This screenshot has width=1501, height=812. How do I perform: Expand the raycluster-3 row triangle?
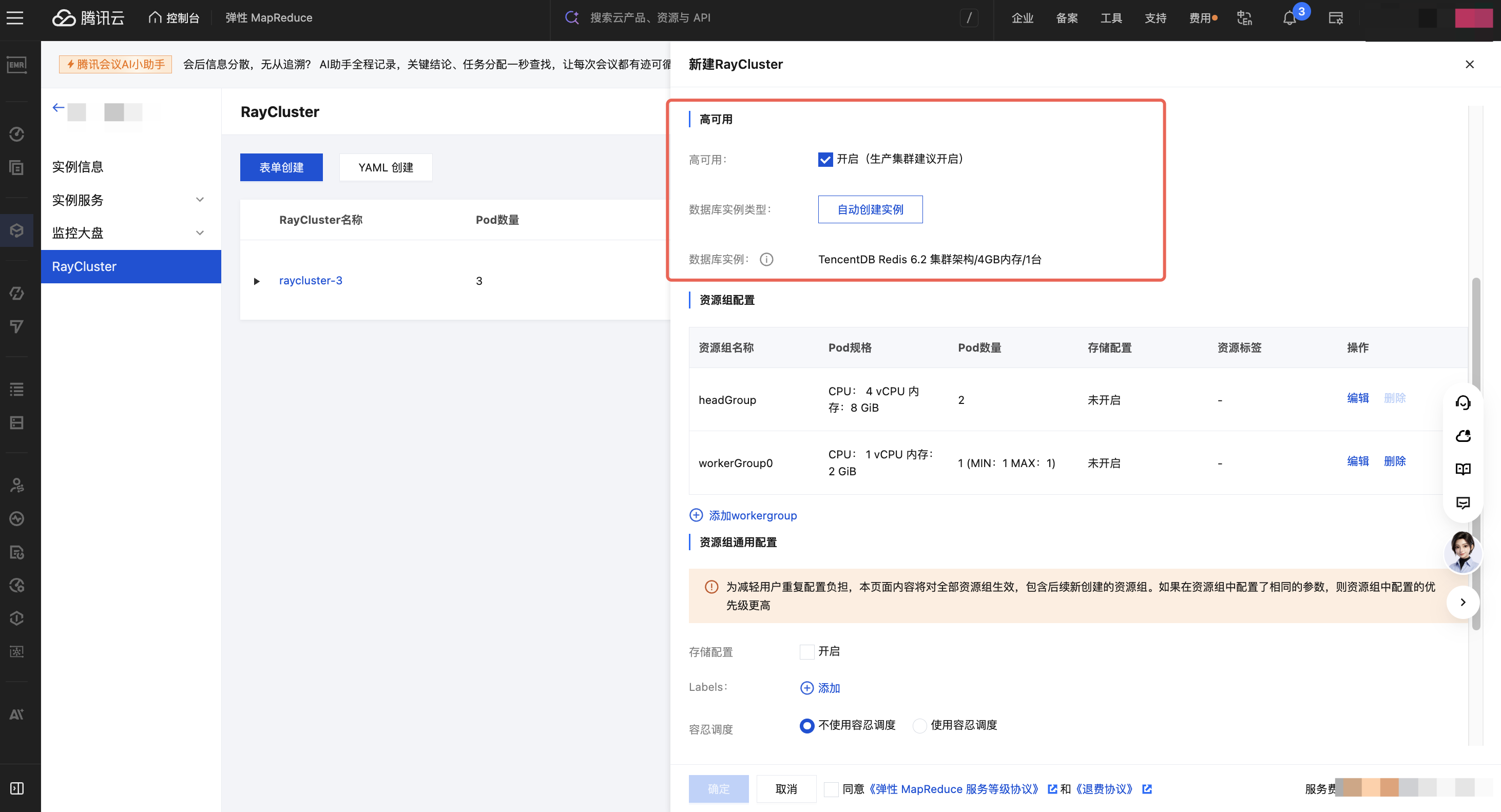point(256,281)
